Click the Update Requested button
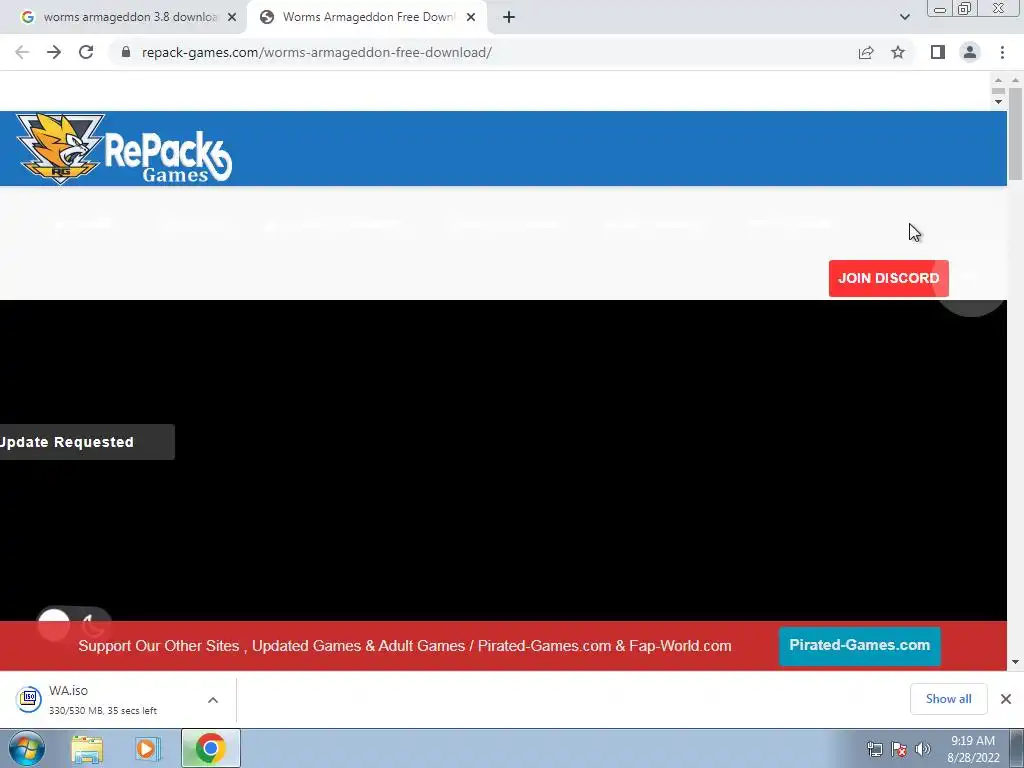This screenshot has height=768, width=1024. point(87,442)
